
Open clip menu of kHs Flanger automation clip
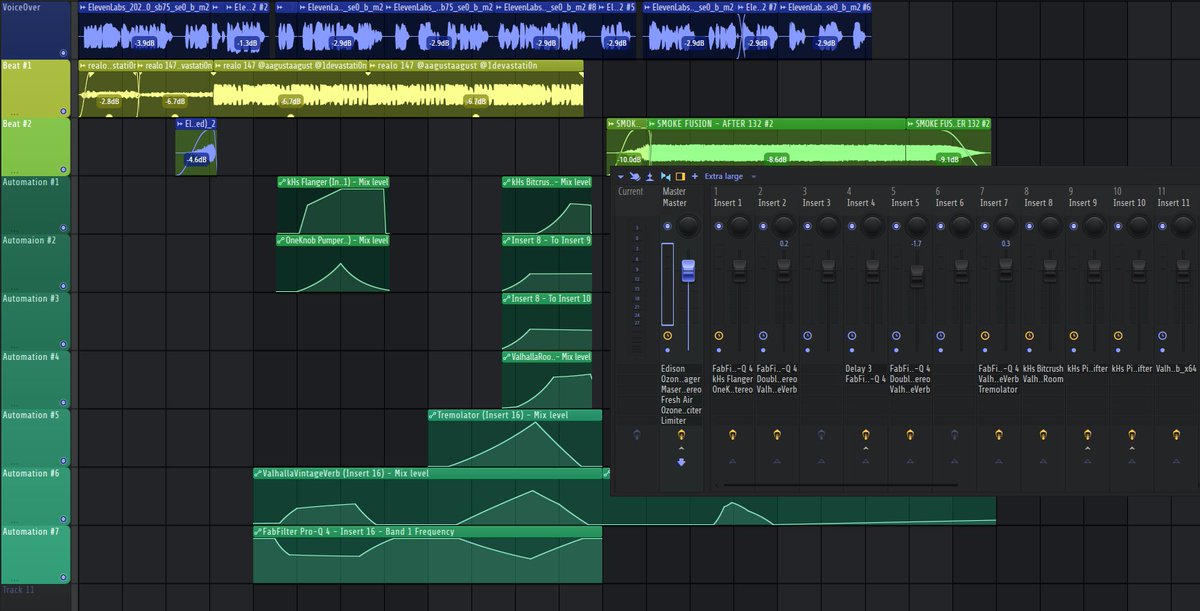(282, 182)
